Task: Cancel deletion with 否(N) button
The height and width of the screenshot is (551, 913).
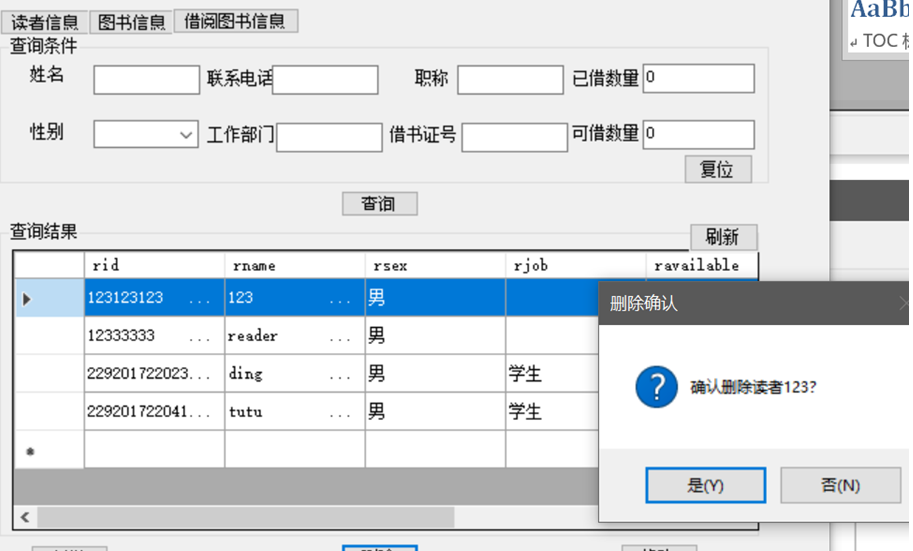Action: [x=840, y=485]
